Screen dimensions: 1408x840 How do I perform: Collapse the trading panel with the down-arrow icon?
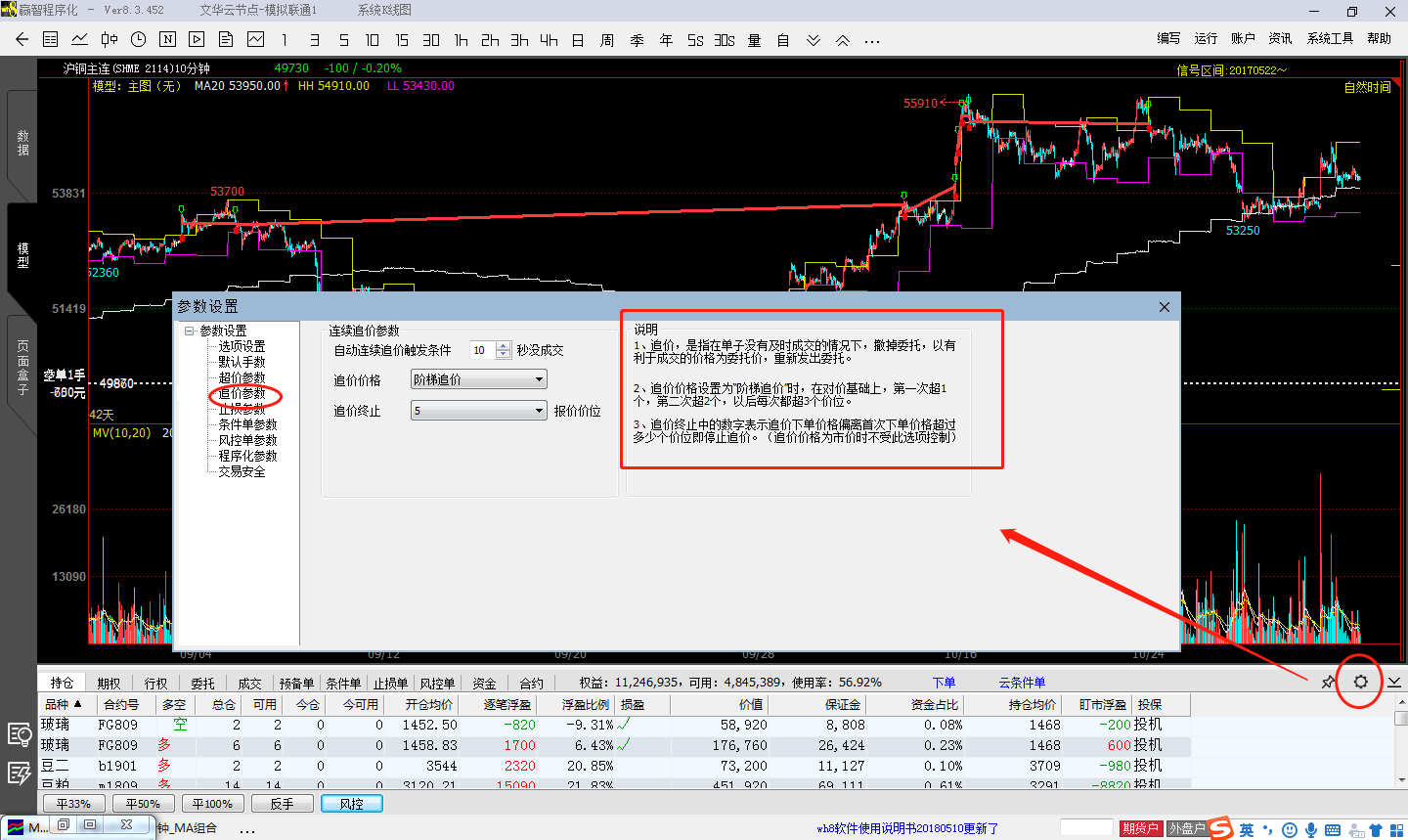pos(1394,682)
